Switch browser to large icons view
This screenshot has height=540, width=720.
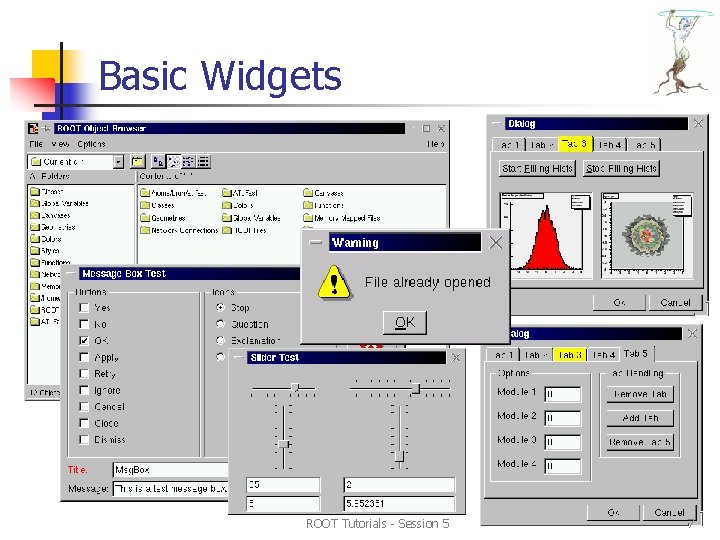tap(158, 162)
